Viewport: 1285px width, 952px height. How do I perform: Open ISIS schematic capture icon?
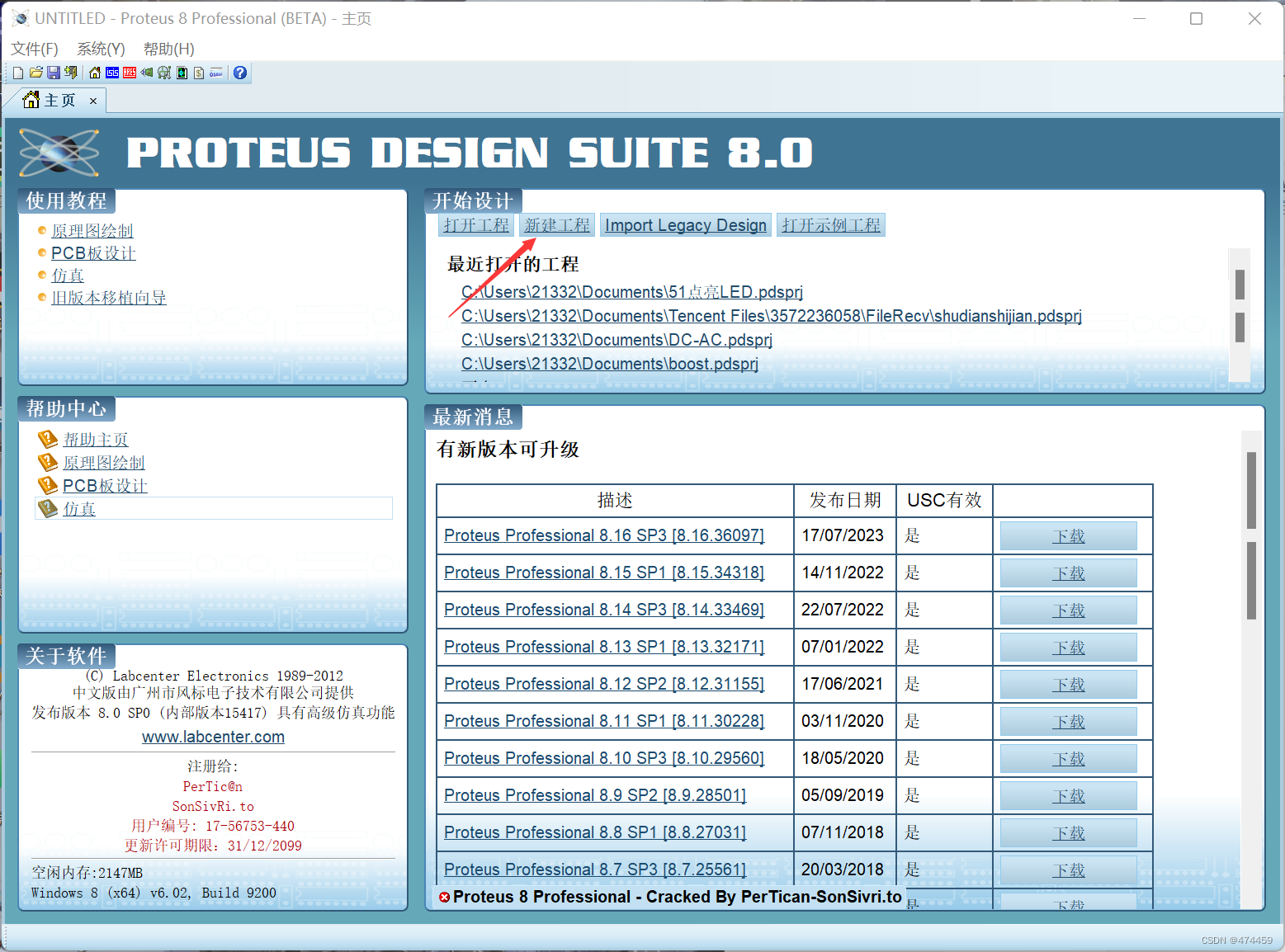click(x=112, y=73)
